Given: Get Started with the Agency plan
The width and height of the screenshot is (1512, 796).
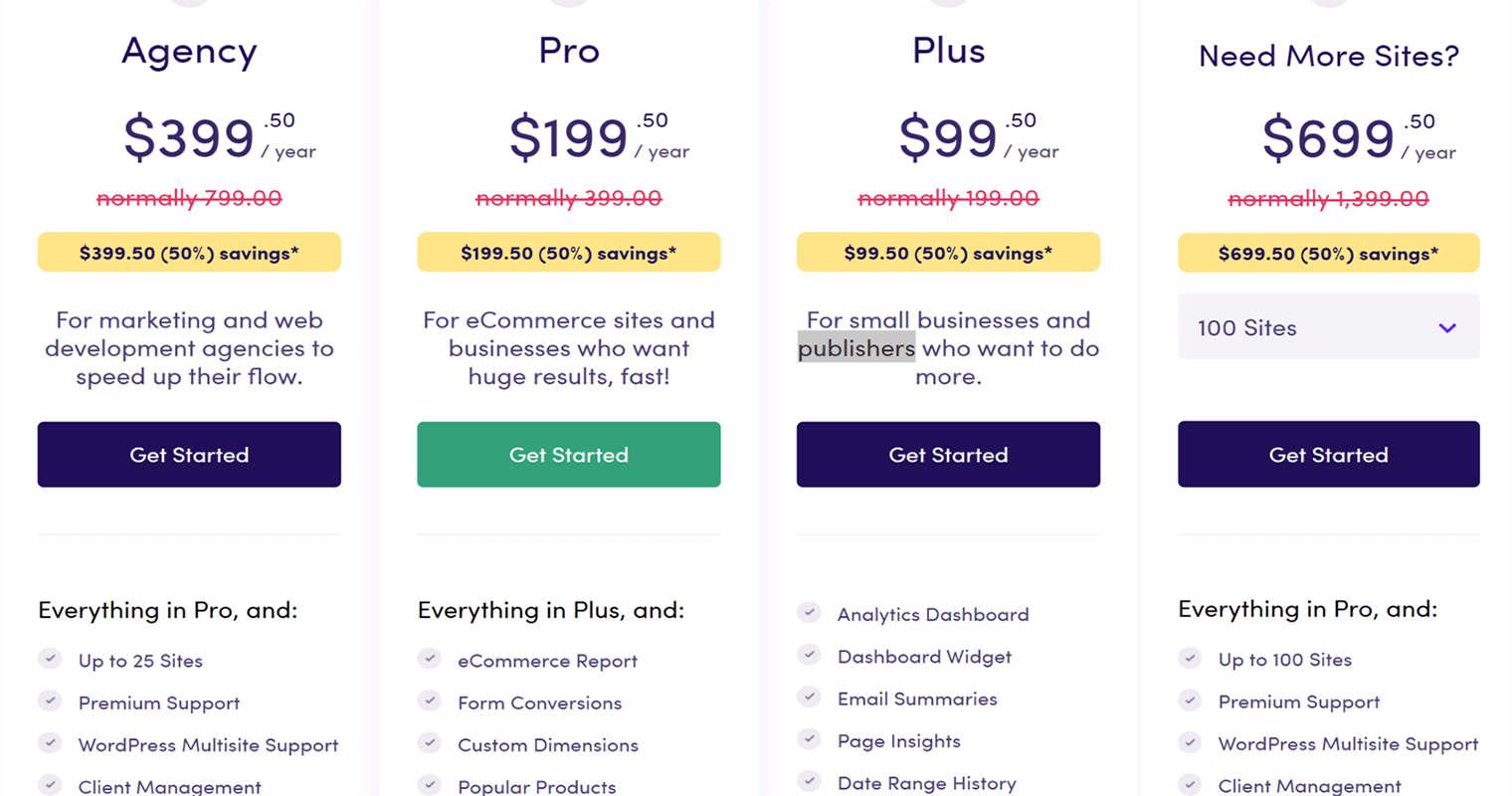Looking at the screenshot, I should tap(189, 455).
